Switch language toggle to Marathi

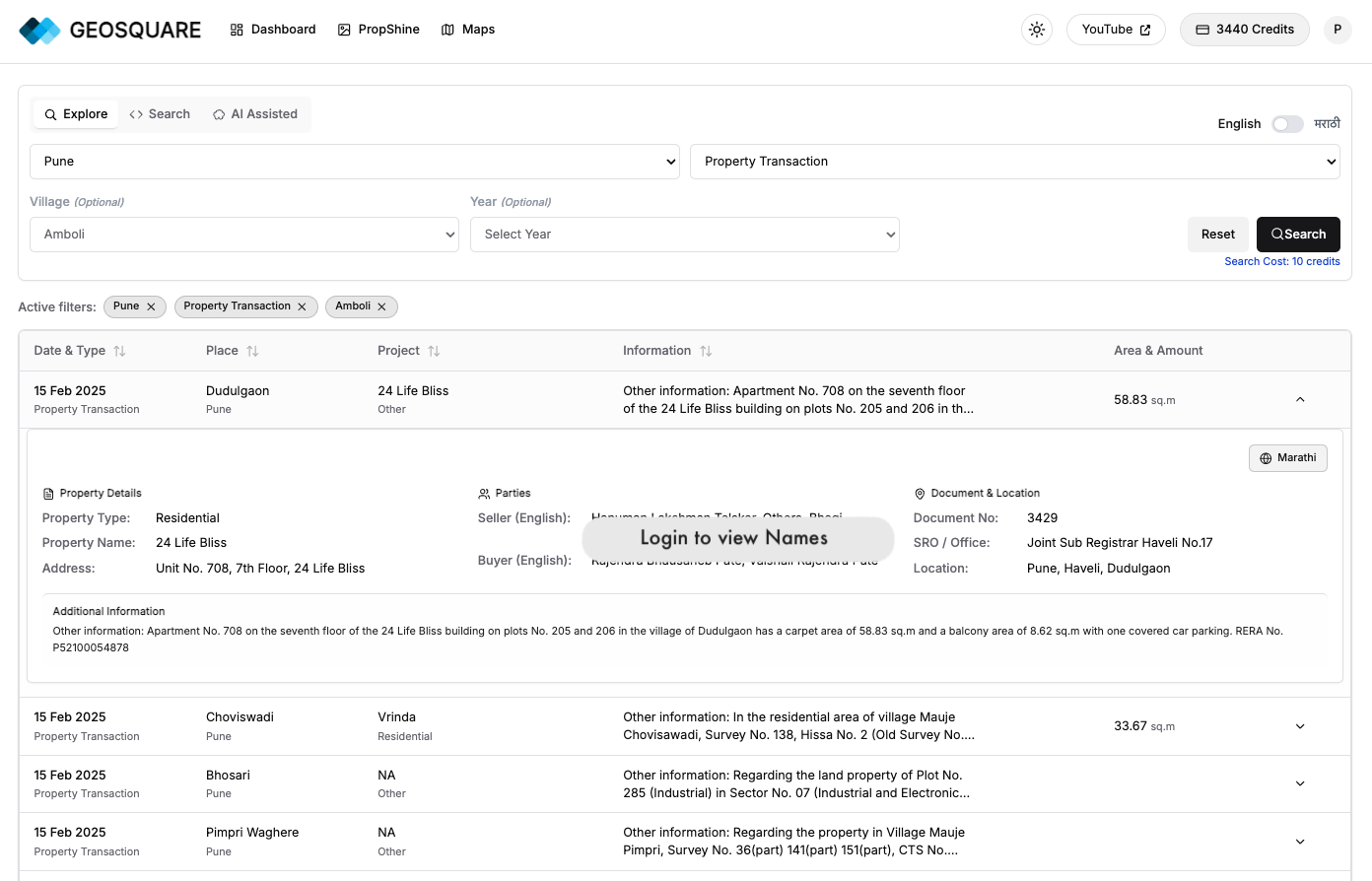(1287, 124)
